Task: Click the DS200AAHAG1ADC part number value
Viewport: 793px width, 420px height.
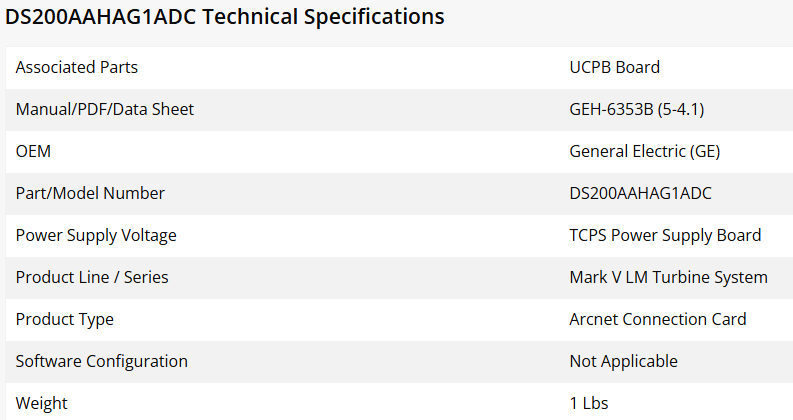Action: point(640,193)
